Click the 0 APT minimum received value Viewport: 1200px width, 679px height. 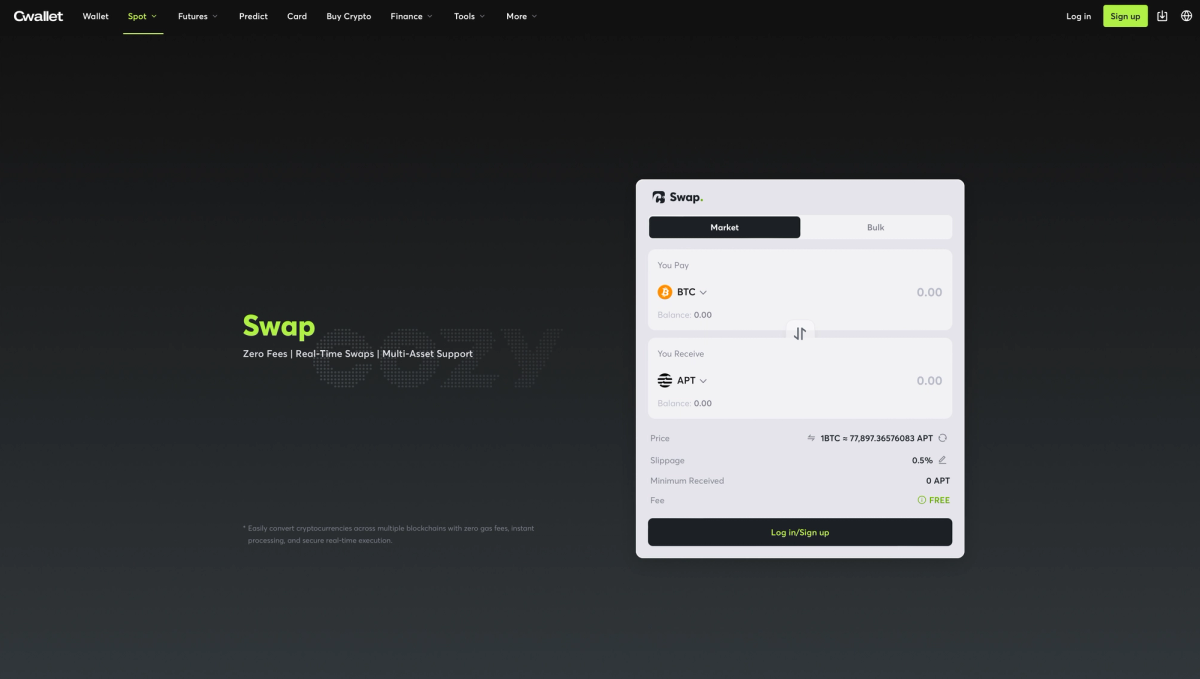(938, 481)
